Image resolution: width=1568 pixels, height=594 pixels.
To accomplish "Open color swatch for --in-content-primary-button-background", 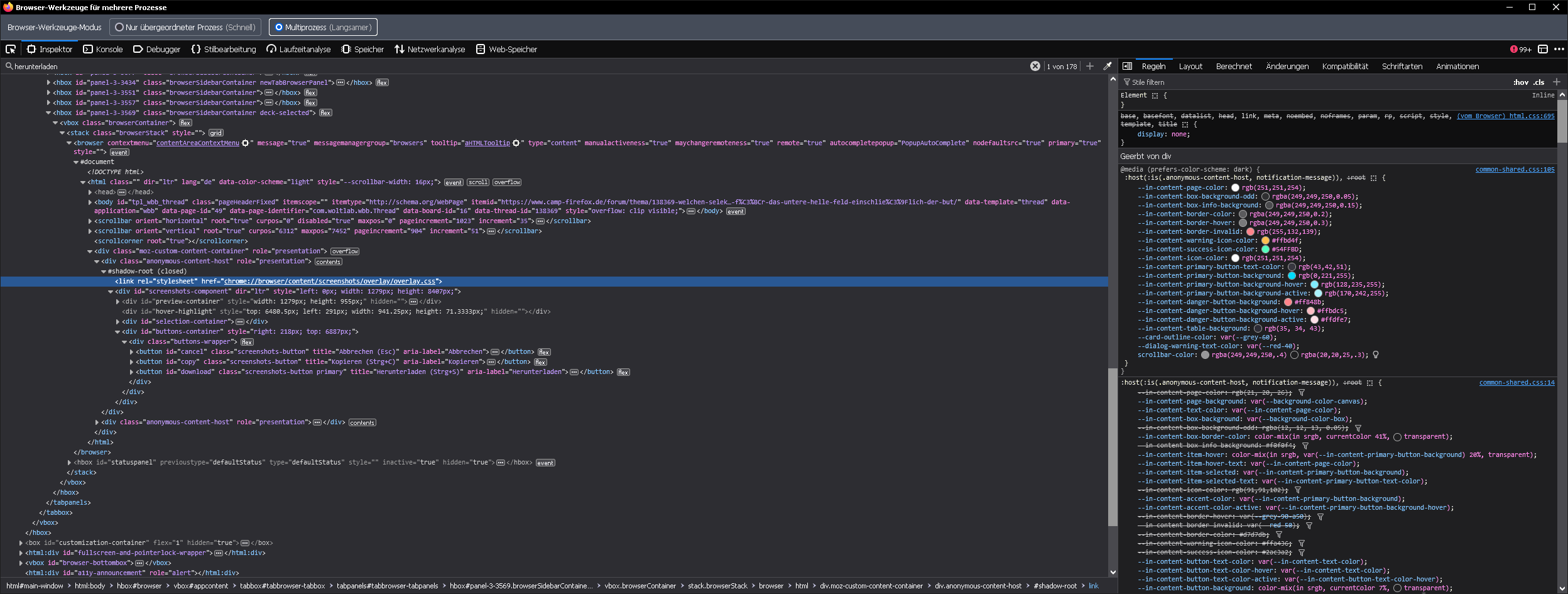I will point(1292,276).
